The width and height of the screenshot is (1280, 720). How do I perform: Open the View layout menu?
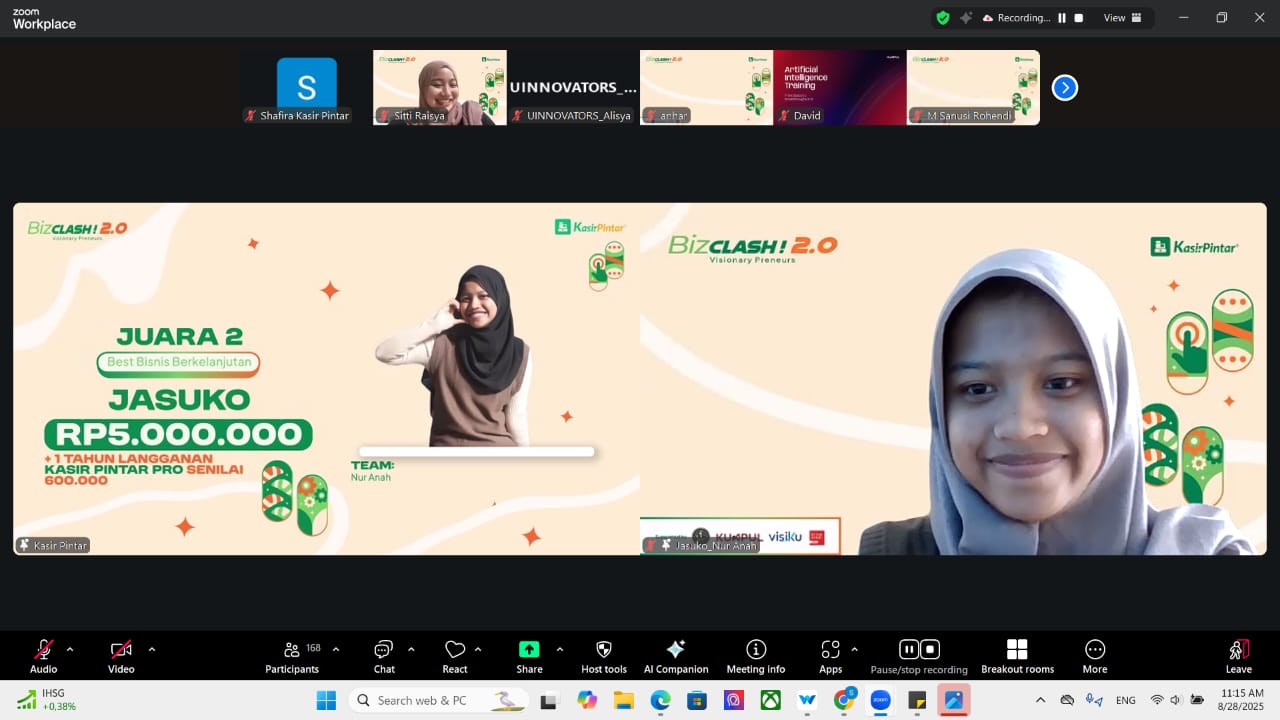tap(1121, 18)
